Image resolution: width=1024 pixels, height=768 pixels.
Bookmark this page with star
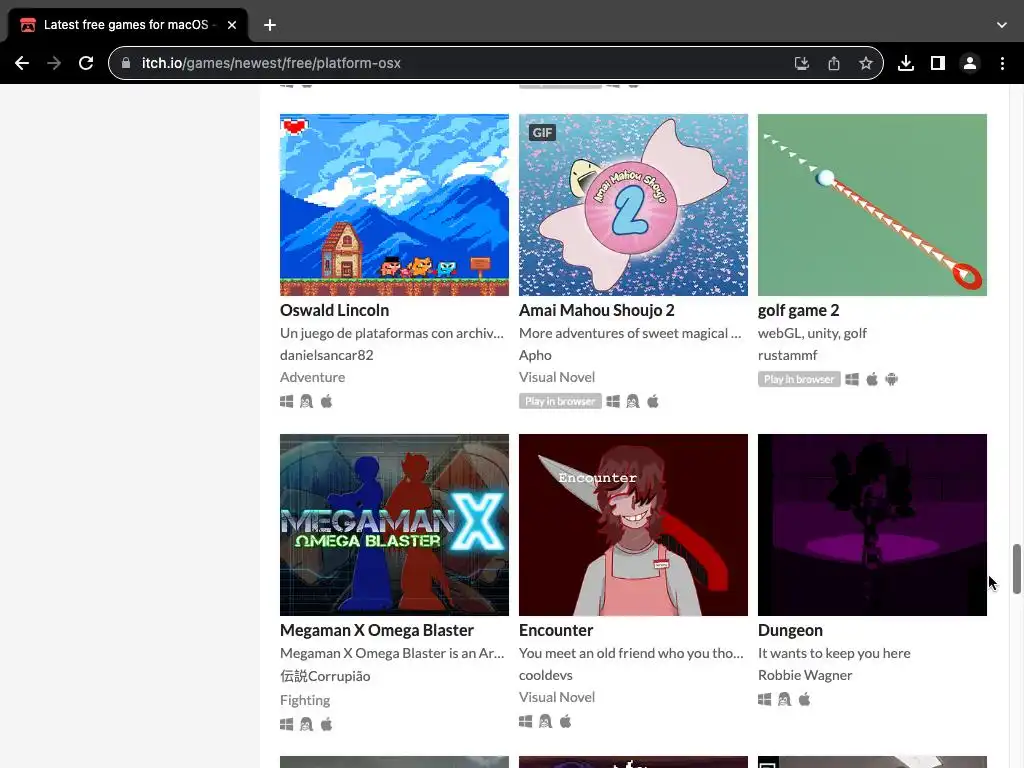pos(865,63)
